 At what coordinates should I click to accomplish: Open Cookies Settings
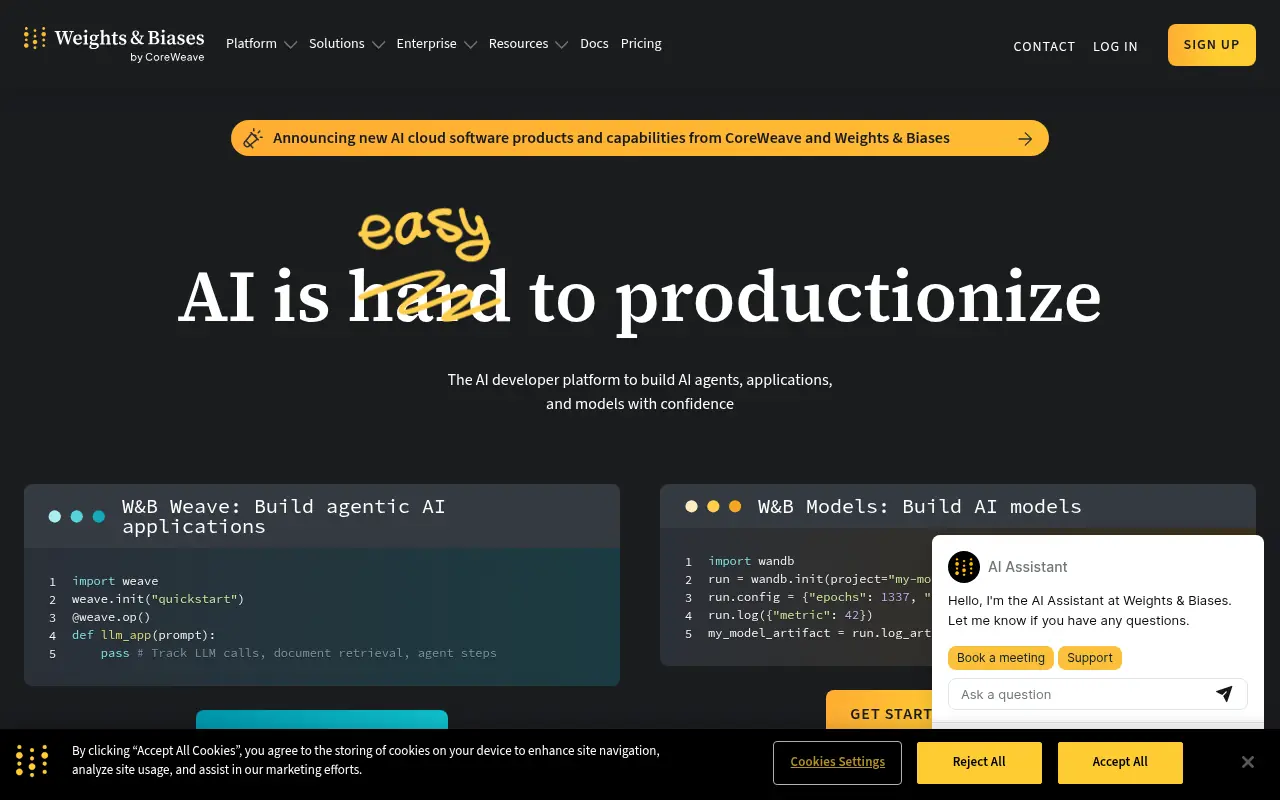click(837, 762)
